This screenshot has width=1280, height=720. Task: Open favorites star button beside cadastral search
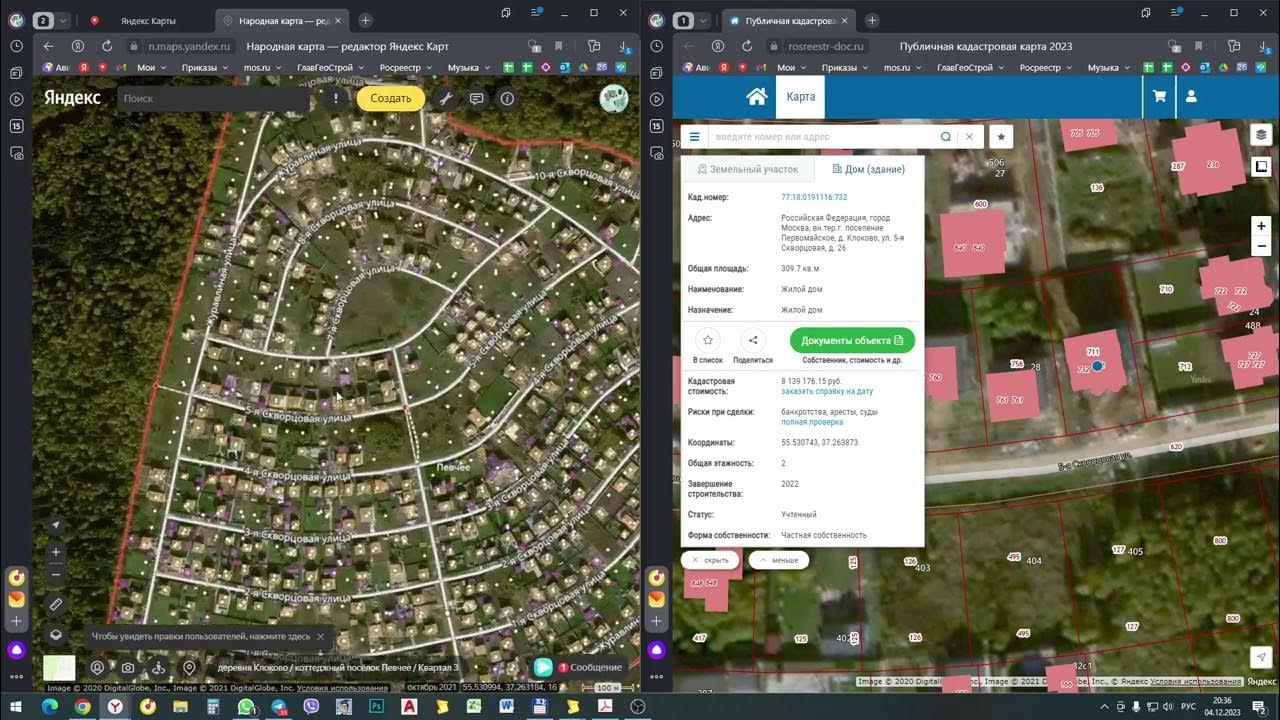pyautogui.click(x=1001, y=137)
